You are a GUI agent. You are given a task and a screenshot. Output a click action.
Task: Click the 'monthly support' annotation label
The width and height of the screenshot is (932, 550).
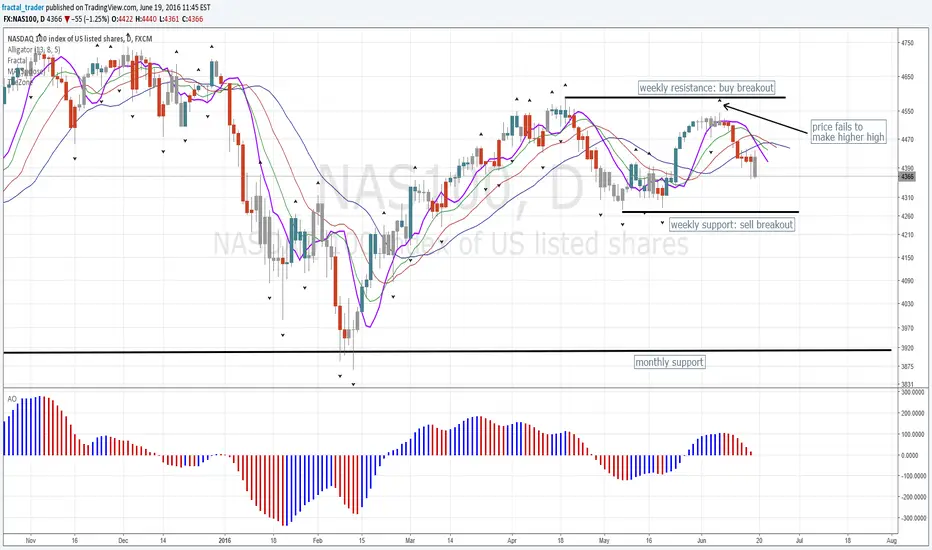[669, 362]
